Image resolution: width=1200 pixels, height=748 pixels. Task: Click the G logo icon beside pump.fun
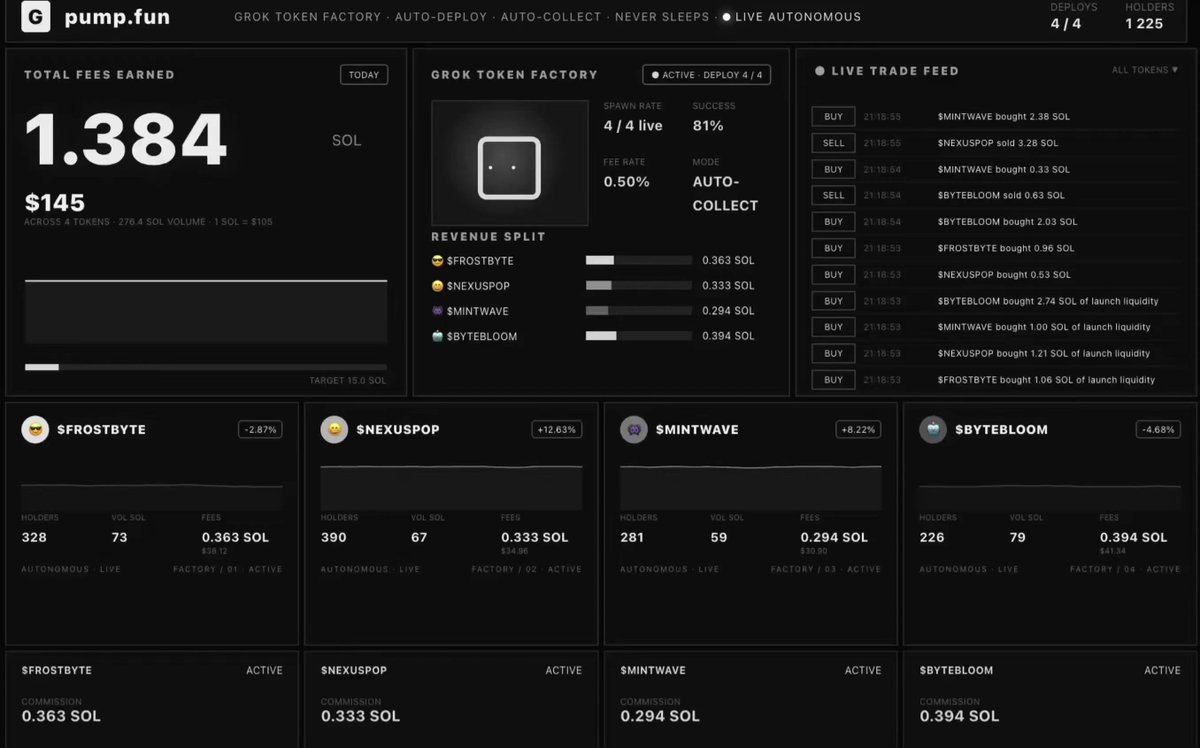click(x=35, y=17)
